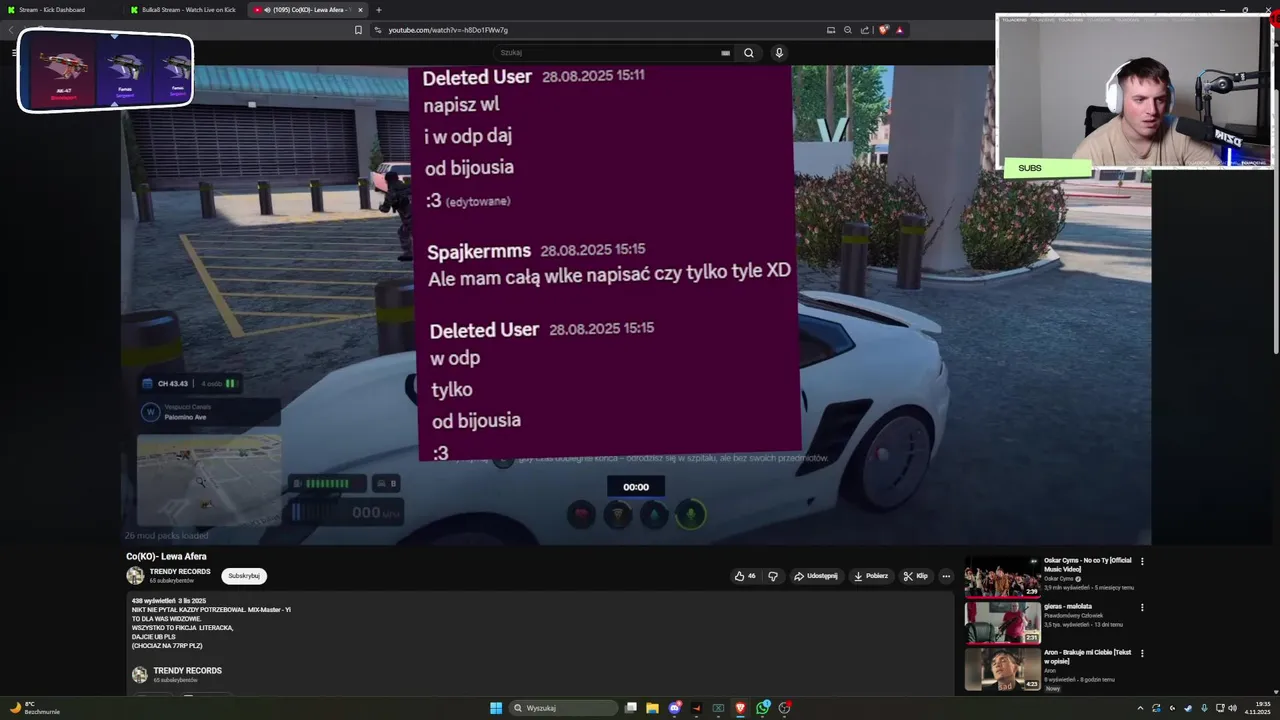Switch to Brave browser taskbar icon

[x=741, y=708]
